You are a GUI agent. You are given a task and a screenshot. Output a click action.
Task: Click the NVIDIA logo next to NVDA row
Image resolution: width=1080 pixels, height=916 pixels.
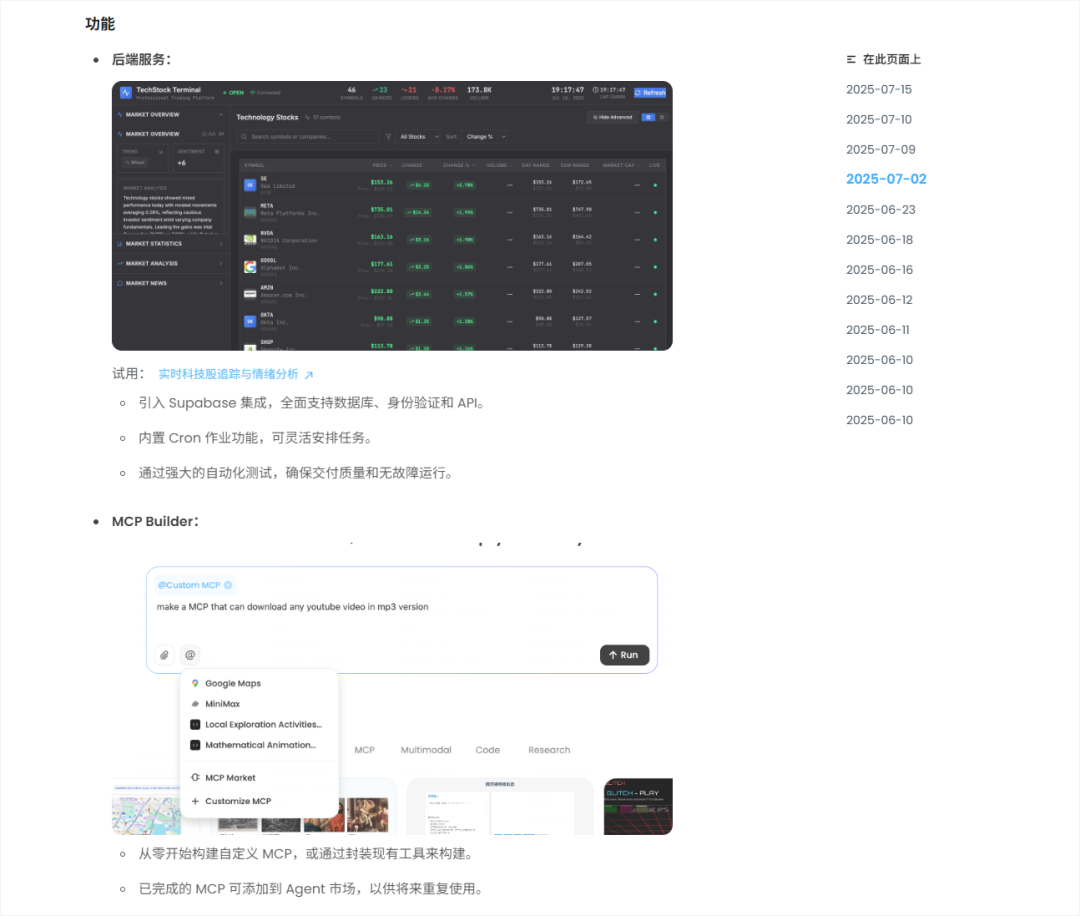click(250, 240)
